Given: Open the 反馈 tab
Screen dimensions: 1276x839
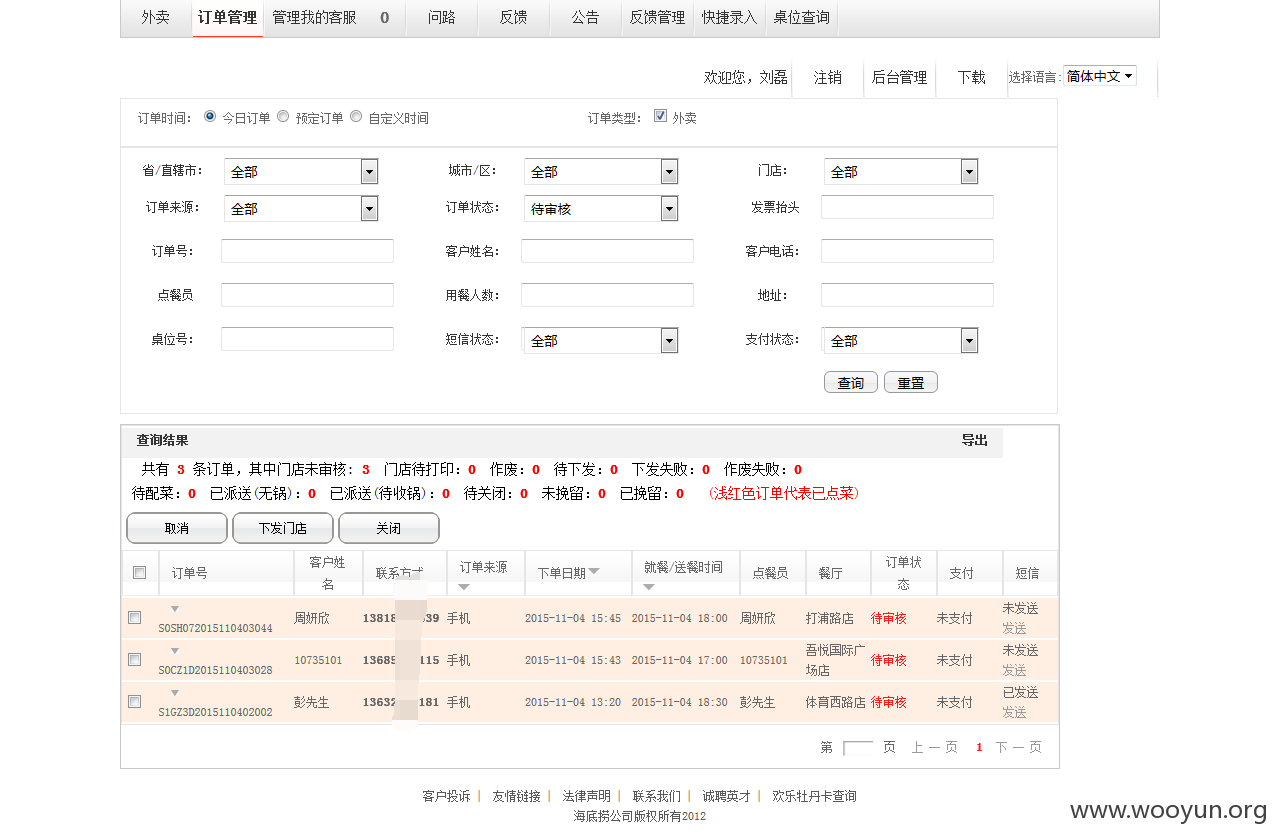Looking at the screenshot, I should 513,17.
